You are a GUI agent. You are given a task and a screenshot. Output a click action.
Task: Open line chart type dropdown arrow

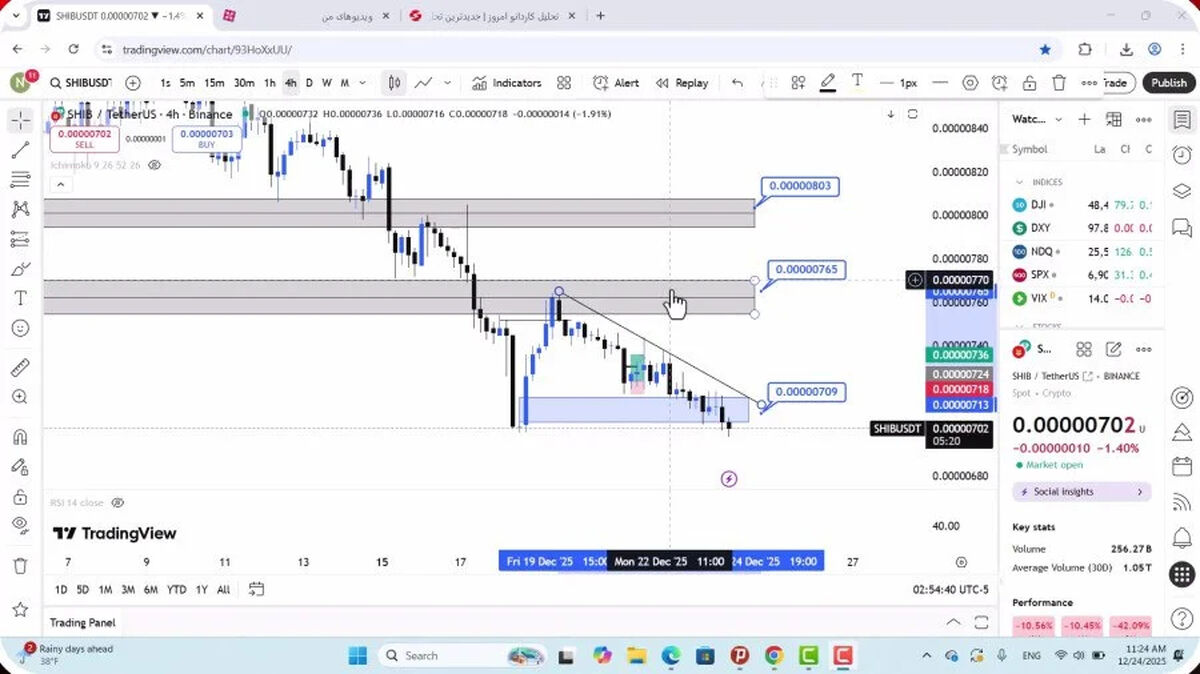pos(447,83)
